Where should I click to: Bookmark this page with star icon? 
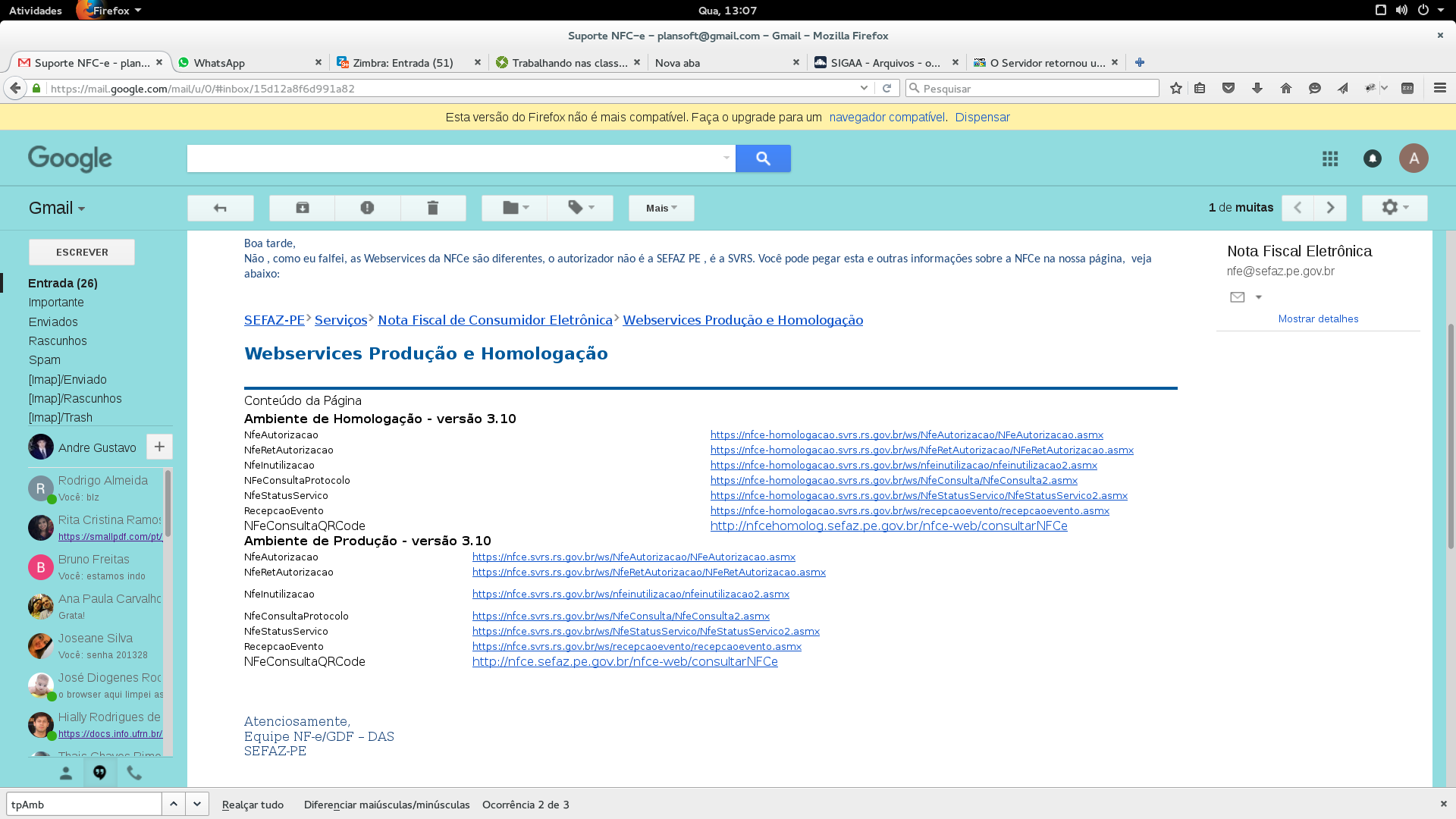pos(1175,88)
